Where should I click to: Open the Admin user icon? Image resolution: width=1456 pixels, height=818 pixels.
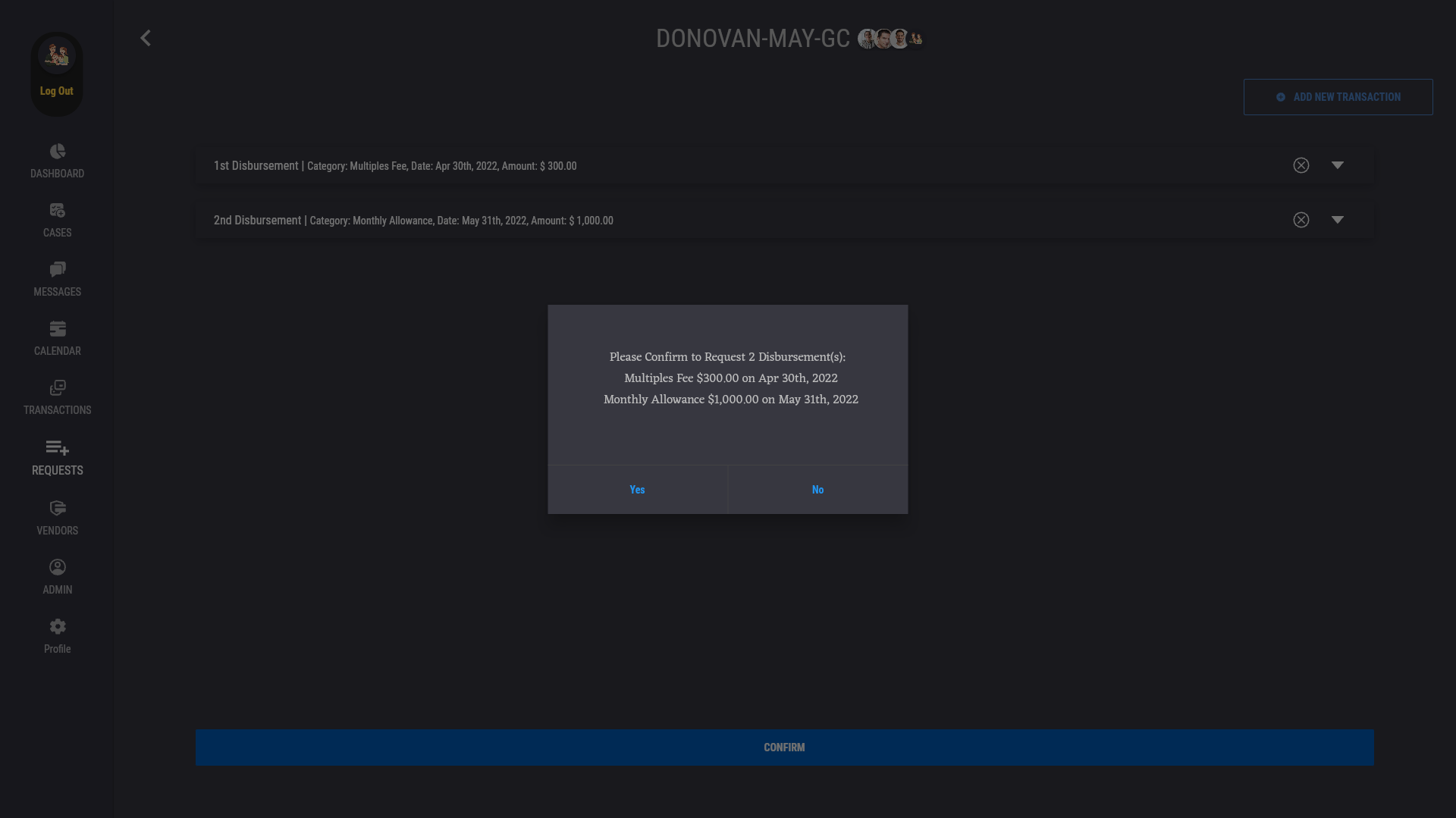click(58, 568)
